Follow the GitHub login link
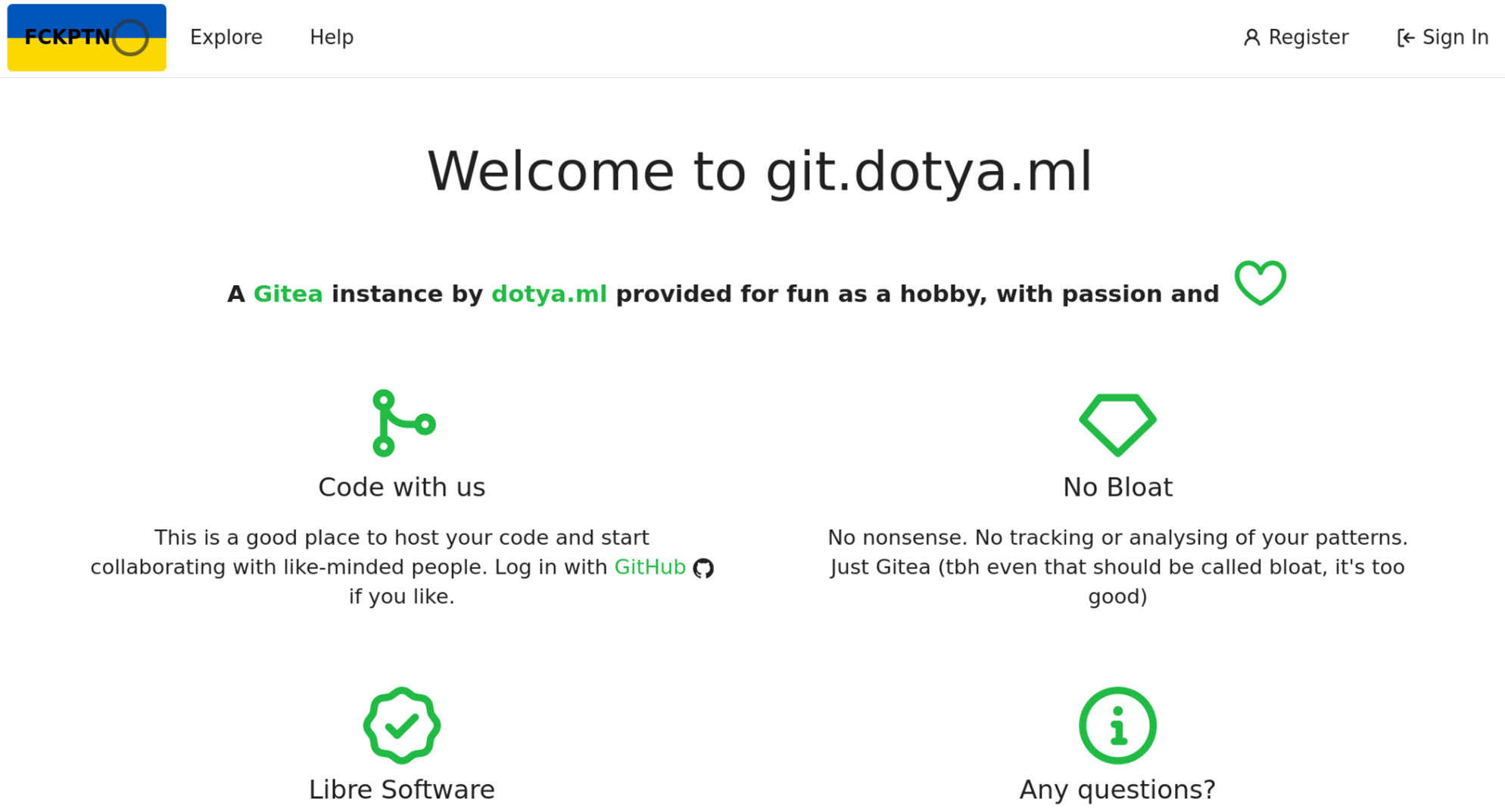 (650, 567)
